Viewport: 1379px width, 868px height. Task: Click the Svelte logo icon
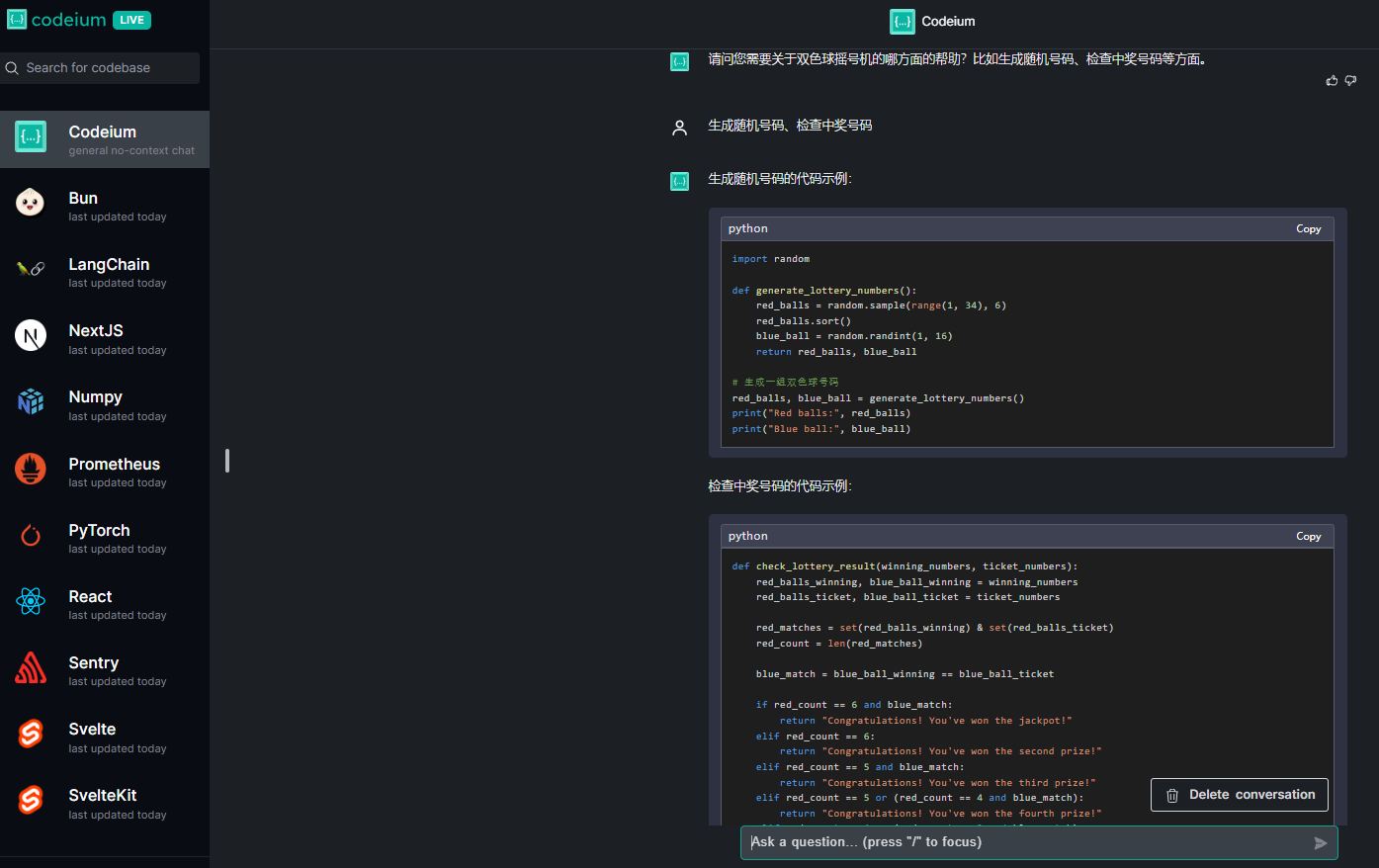pyautogui.click(x=31, y=734)
